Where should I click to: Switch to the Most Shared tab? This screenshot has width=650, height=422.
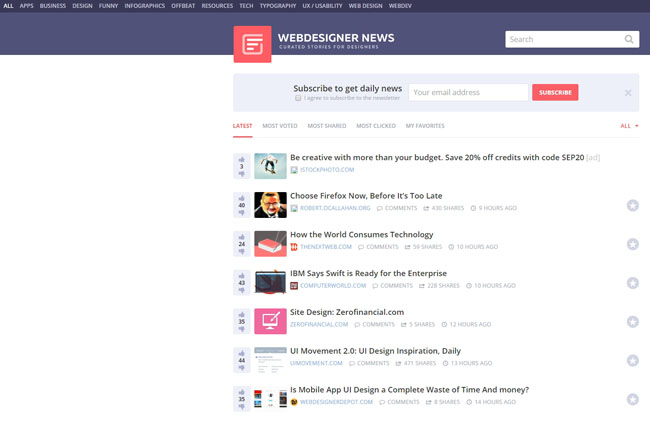point(327,126)
